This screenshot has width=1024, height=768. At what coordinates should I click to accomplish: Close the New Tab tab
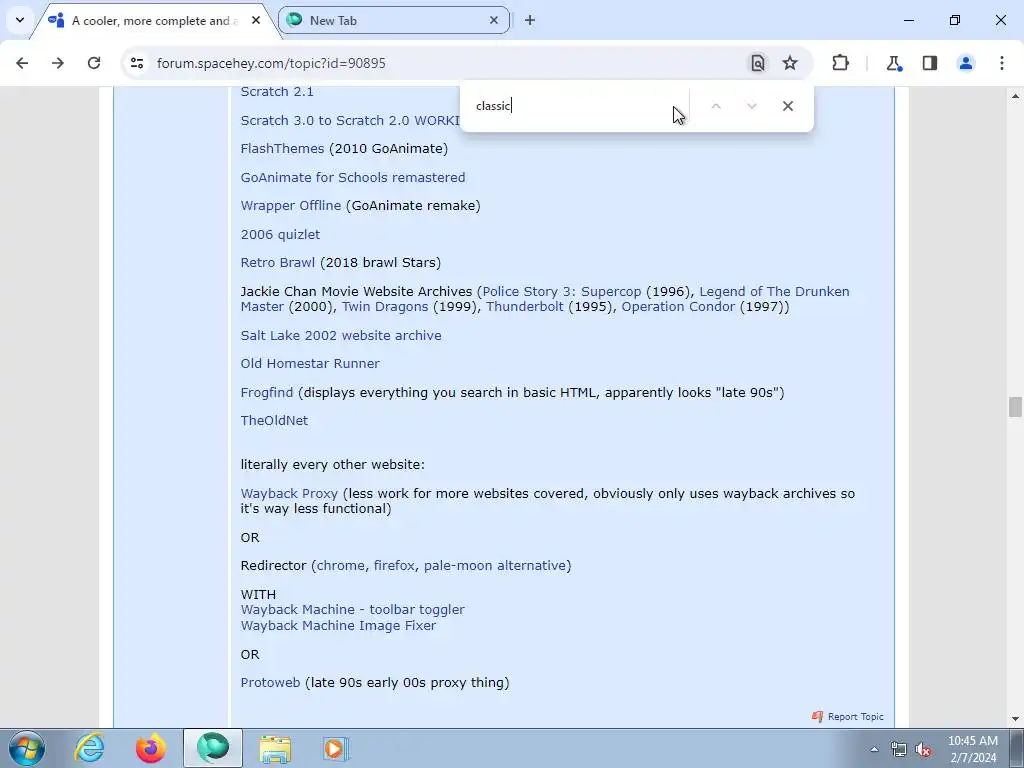[494, 20]
